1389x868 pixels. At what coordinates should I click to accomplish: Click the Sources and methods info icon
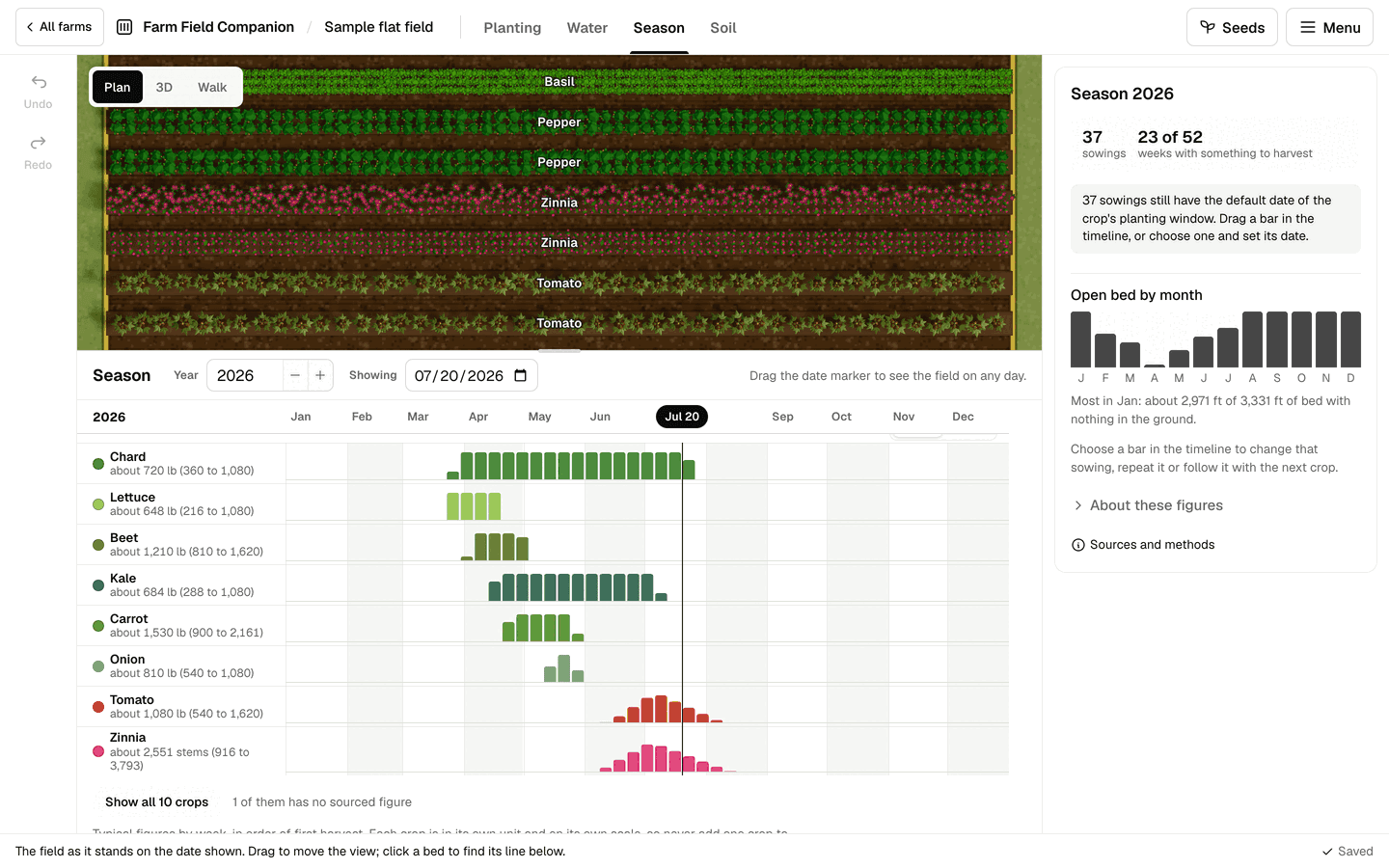(1078, 545)
